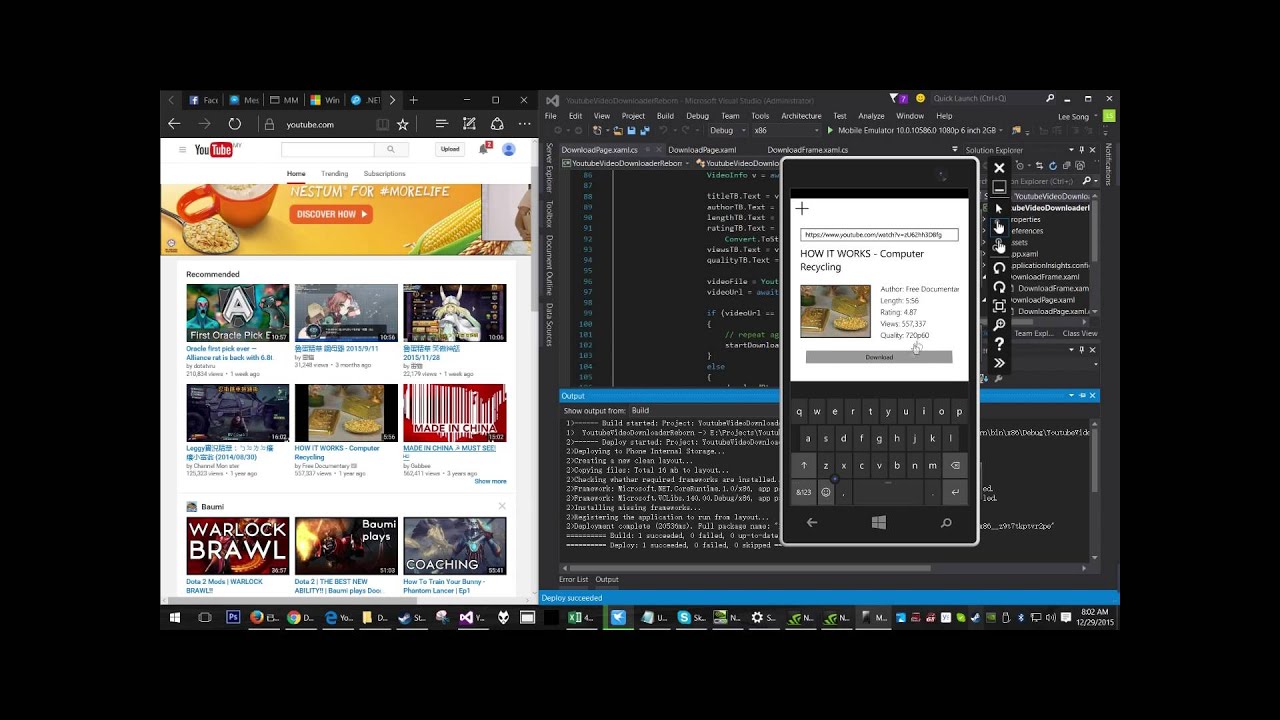
Task: Click Show more under Recommended
Action: coord(490,481)
